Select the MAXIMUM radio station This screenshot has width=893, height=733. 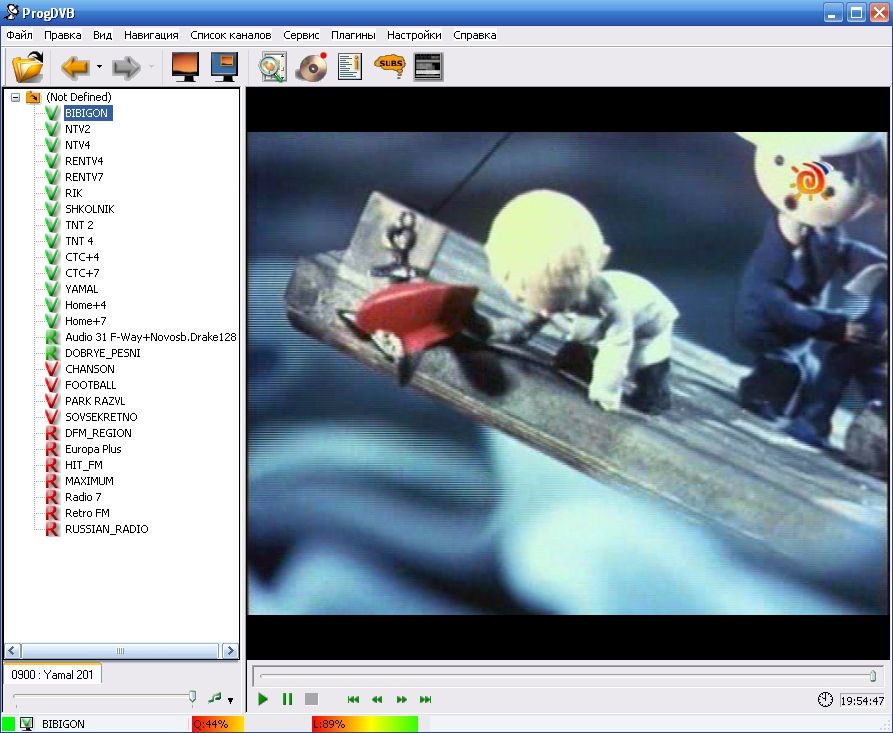click(x=89, y=480)
